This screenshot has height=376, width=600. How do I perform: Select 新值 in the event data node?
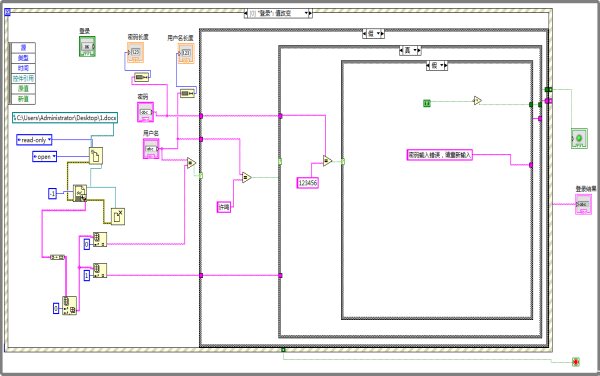(23, 99)
